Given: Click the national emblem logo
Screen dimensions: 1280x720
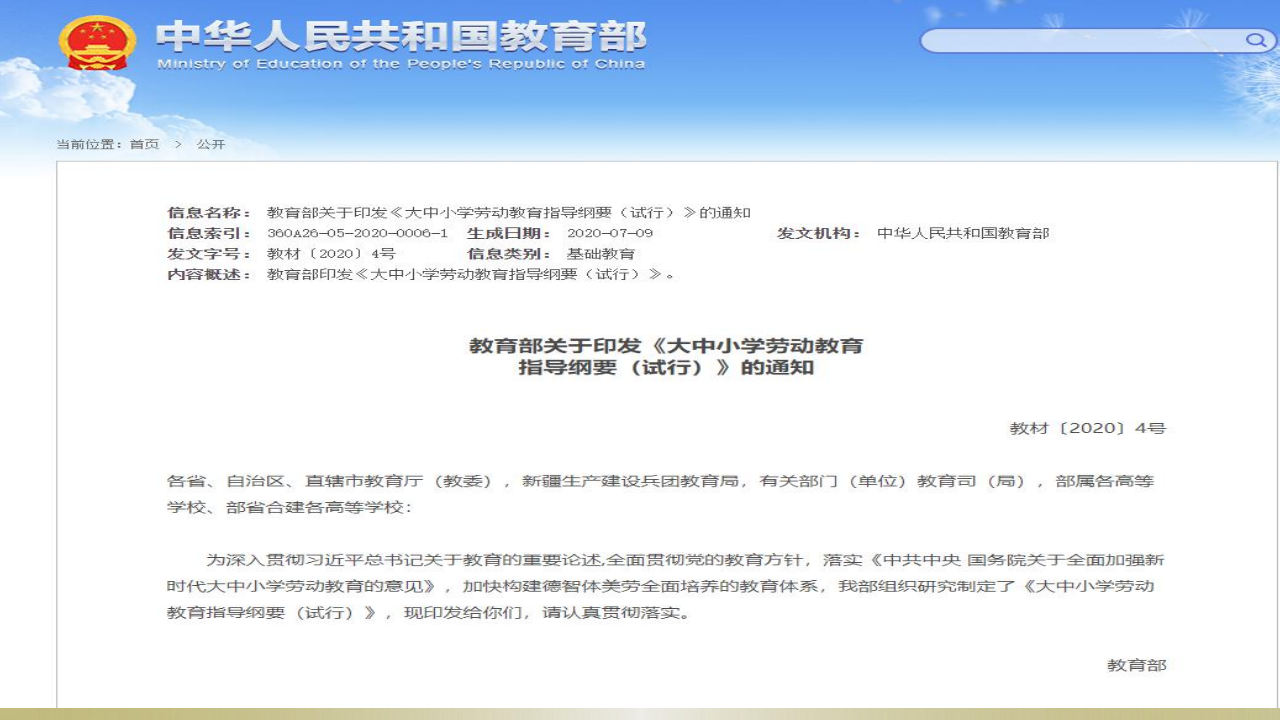Looking at the screenshot, I should tap(97, 42).
